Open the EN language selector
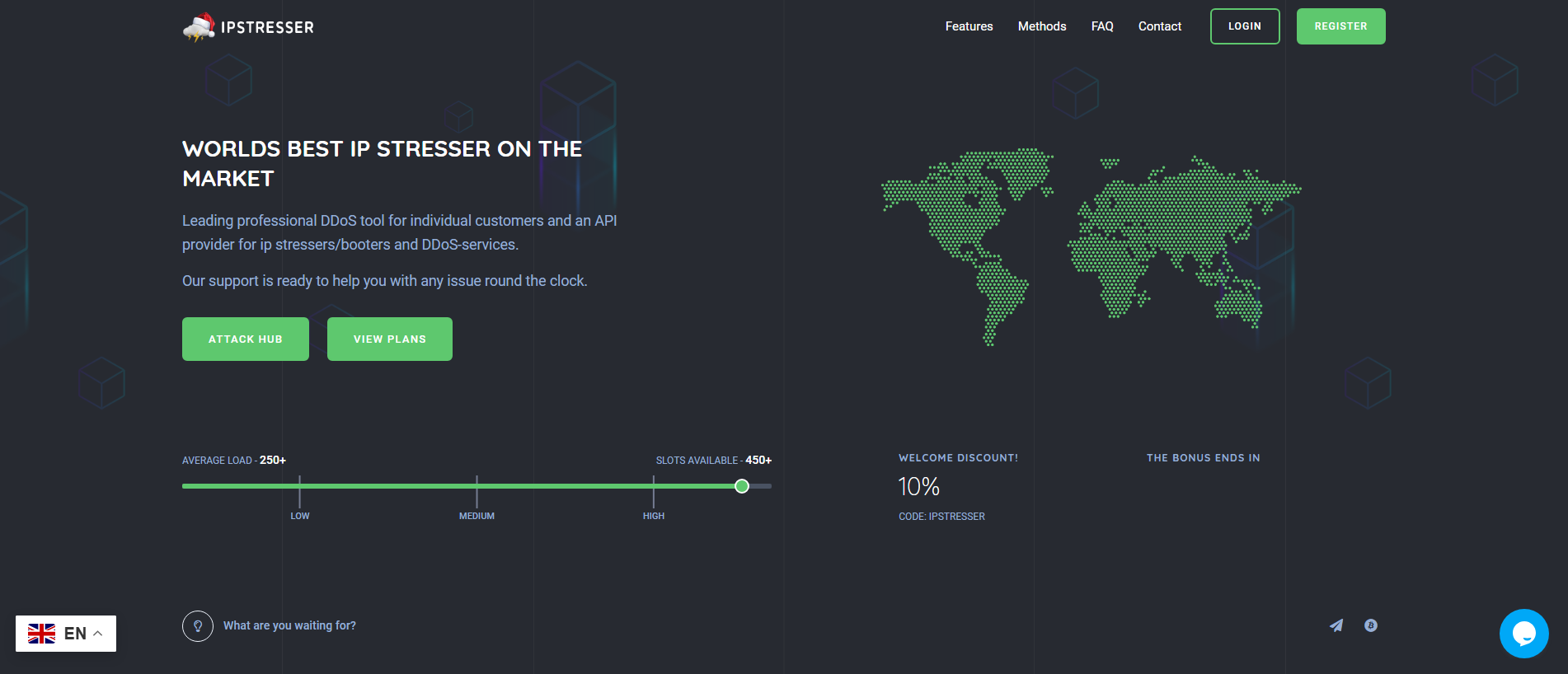The image size is (1568, 674). (x=66, y=634)
